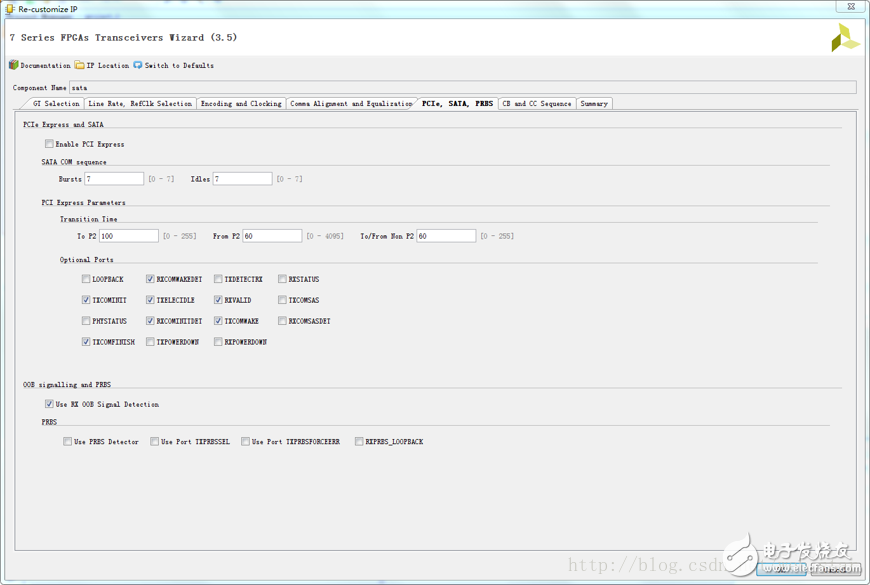Image resolution: width=870 pixels, height=585 pixels.
Task: Check the RXPRBS_LOOPBACK checkbox
Action: 359,441
